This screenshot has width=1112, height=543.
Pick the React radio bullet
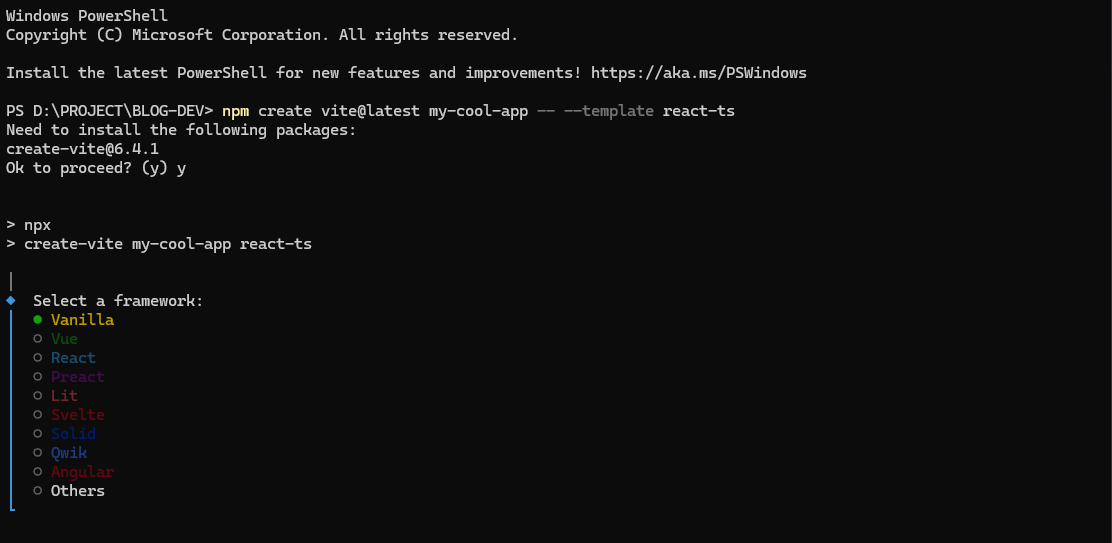pyautogui.click(x=37, y=358)
